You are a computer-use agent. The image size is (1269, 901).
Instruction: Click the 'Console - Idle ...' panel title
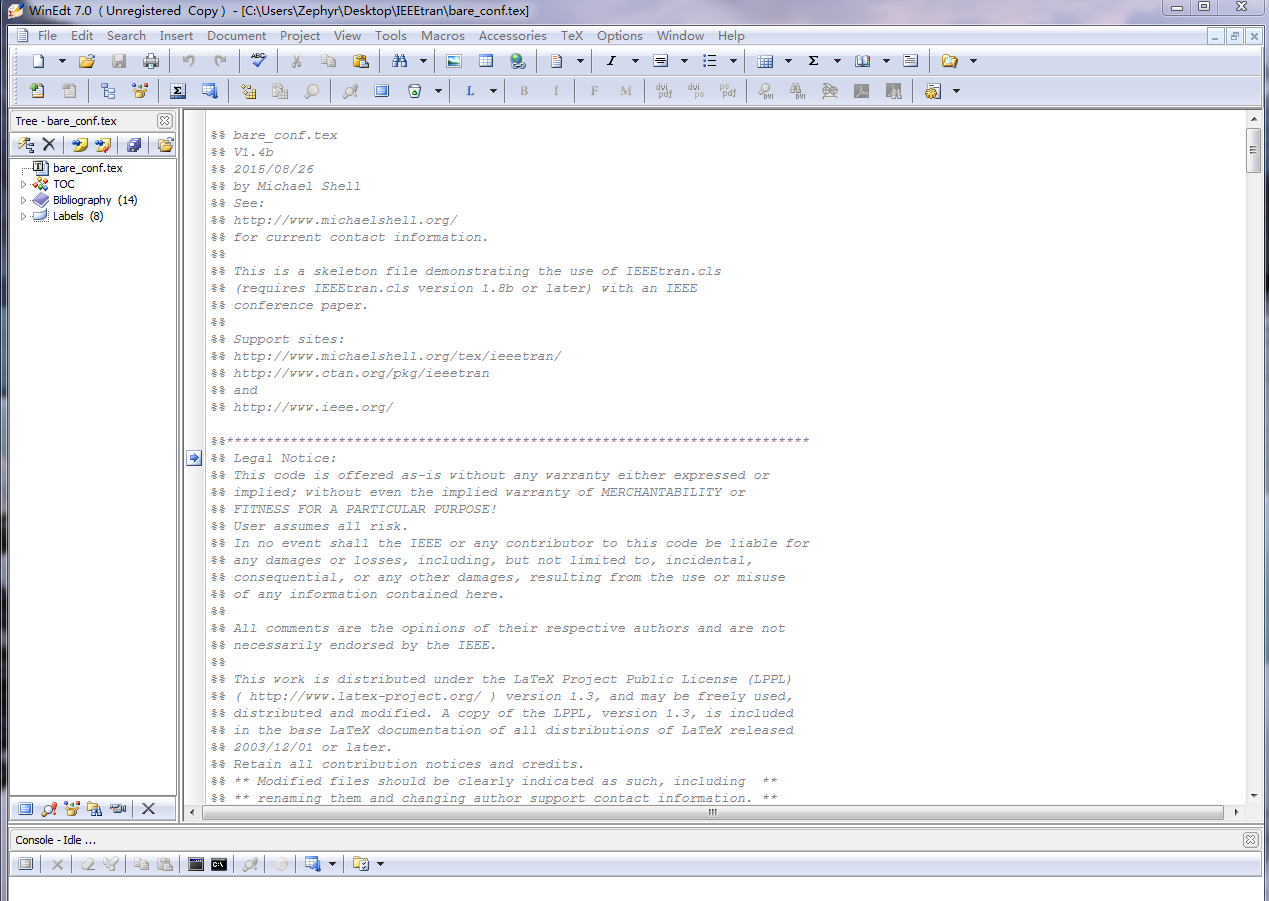point(56,840)
